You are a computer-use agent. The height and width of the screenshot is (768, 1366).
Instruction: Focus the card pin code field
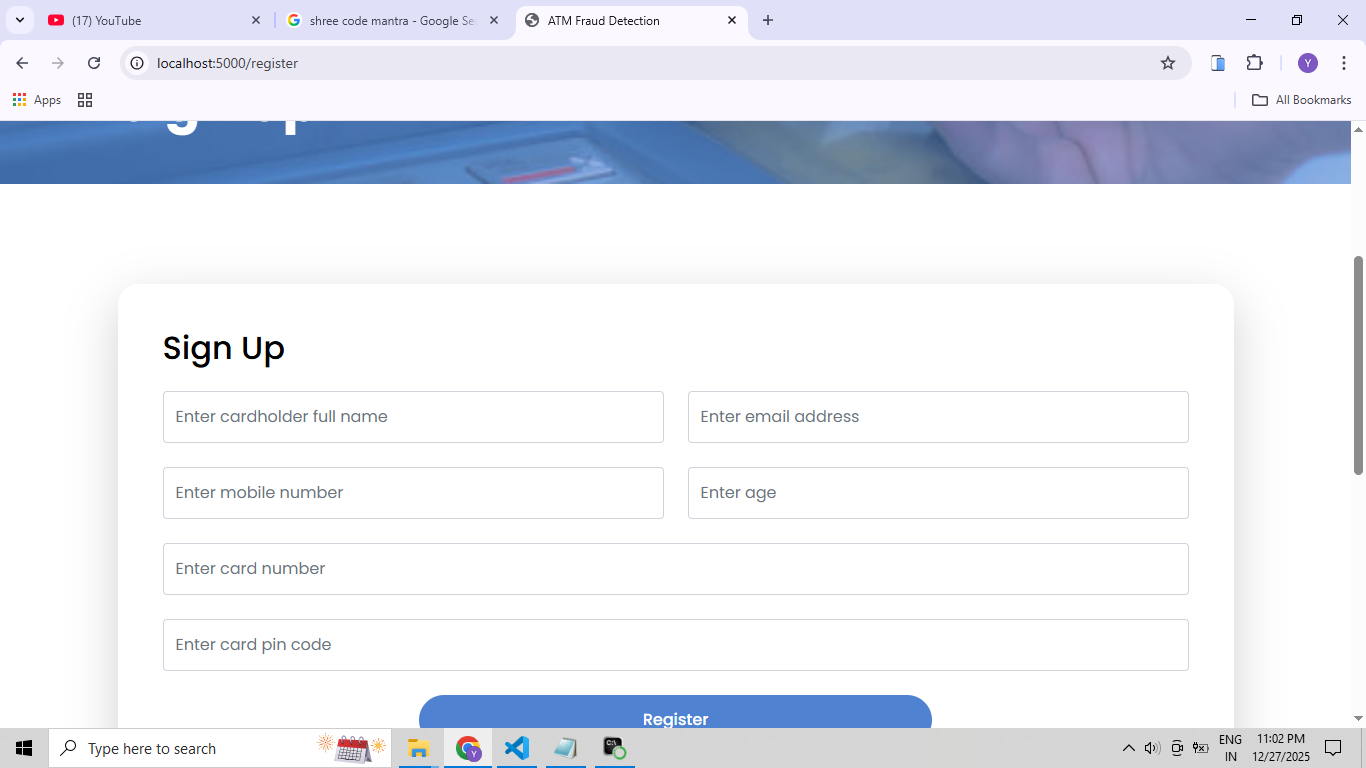click(x=675, y=645)
